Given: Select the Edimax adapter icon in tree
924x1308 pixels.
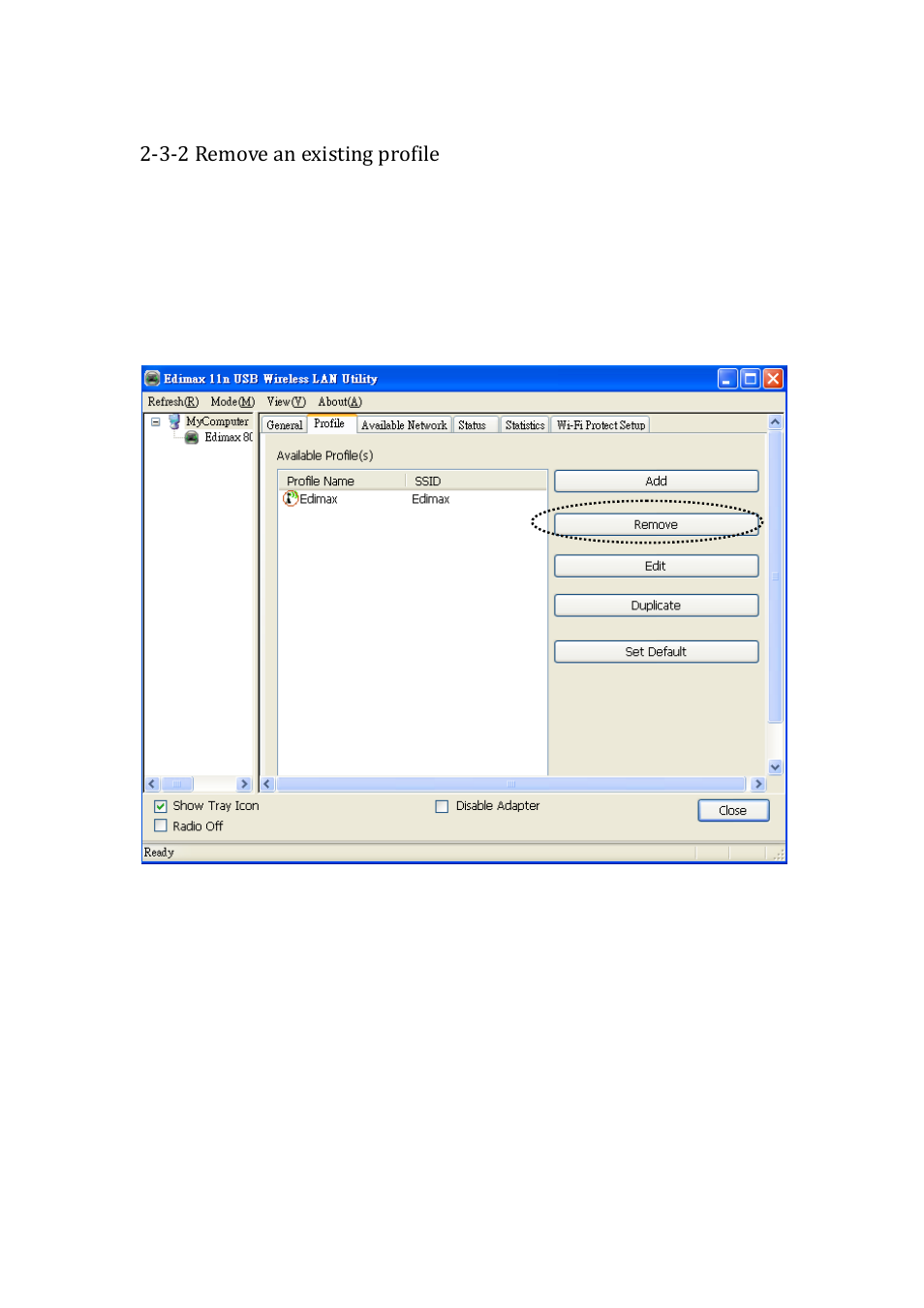Looking at the screenshot, I should 192,437.
